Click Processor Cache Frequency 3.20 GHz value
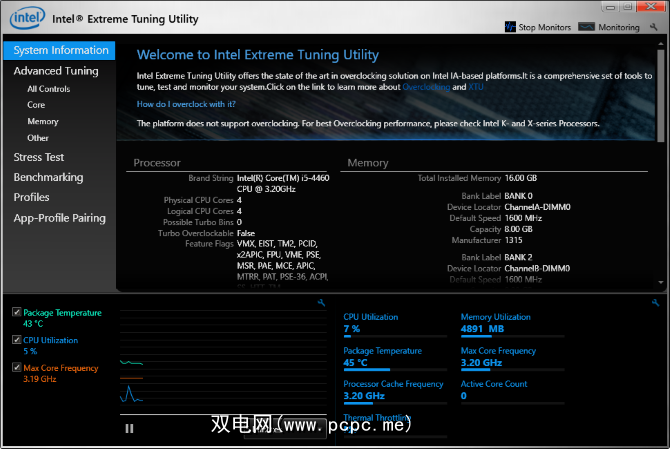Image resolution: width=670 pixels, height=449 pixels. pyautogui.click(x=364, y=396)
